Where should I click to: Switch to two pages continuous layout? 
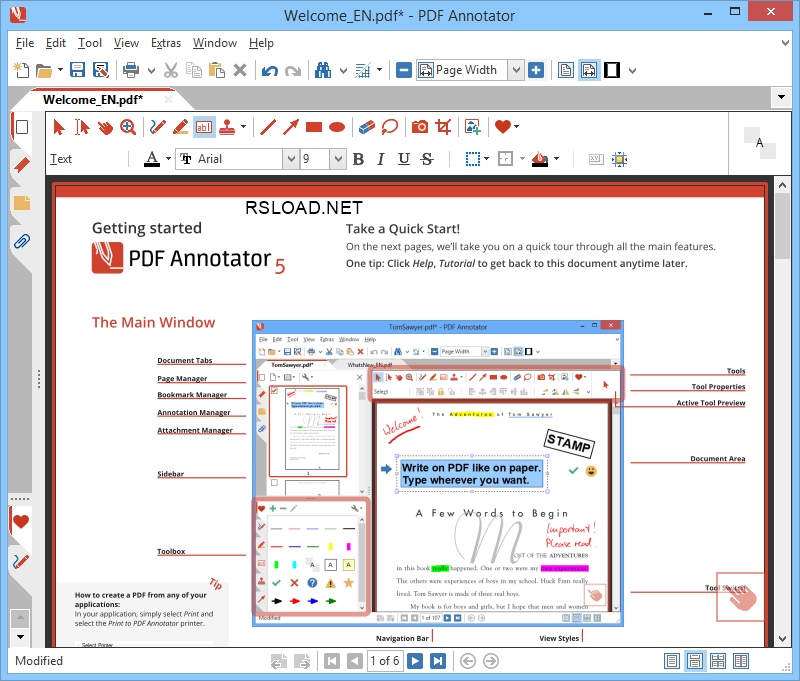click(717, 661)
